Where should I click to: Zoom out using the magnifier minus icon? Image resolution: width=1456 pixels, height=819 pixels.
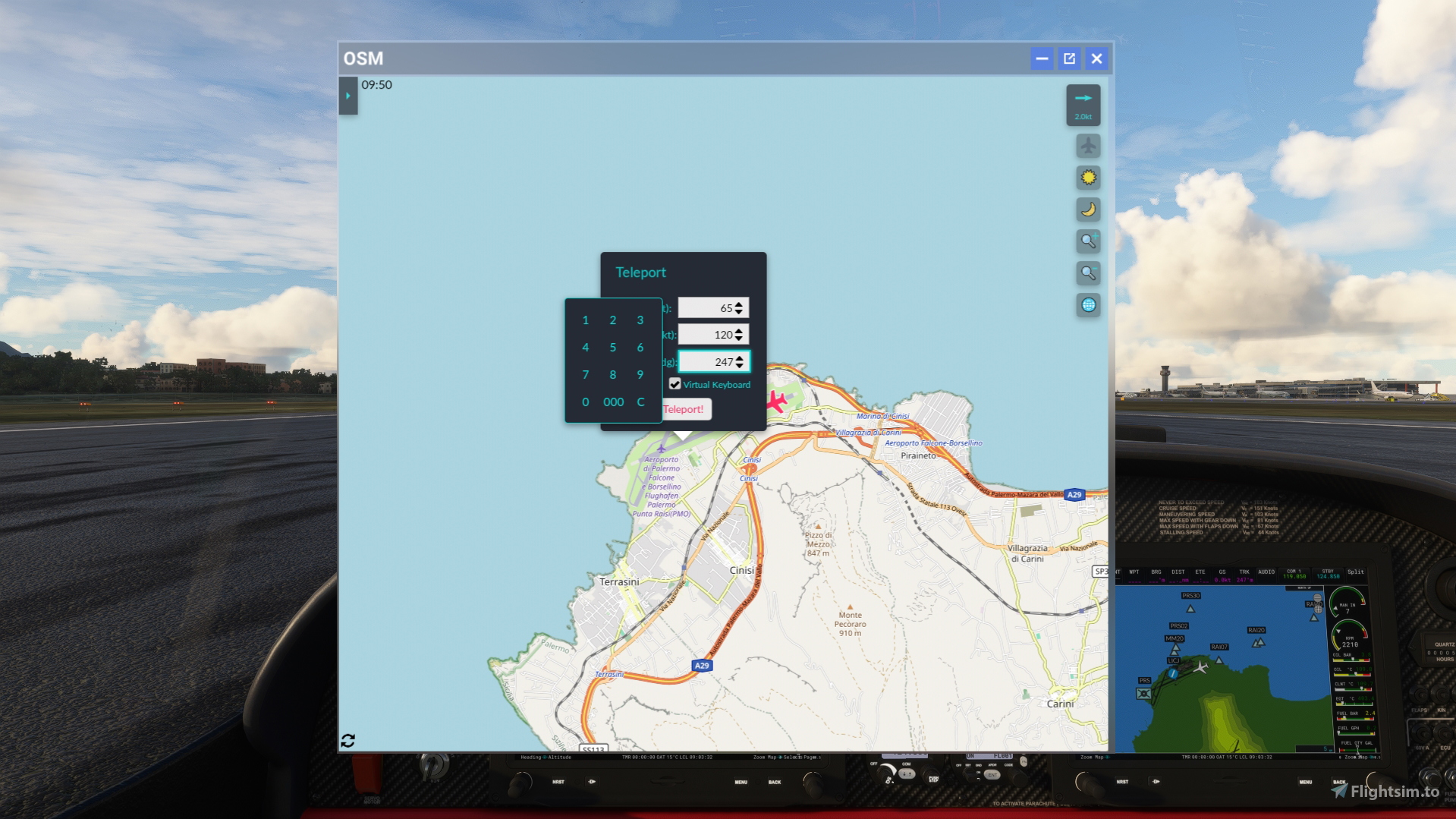1087,272
